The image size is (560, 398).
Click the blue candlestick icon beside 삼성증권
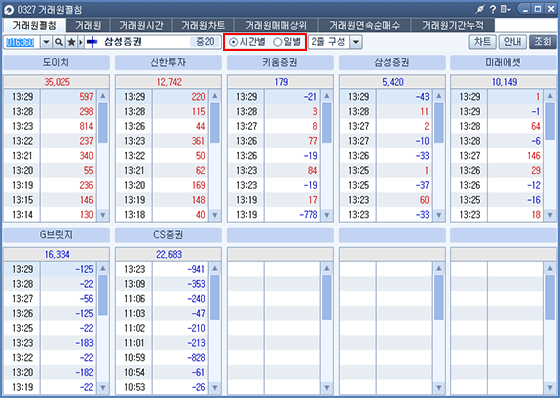coord(92,42)
